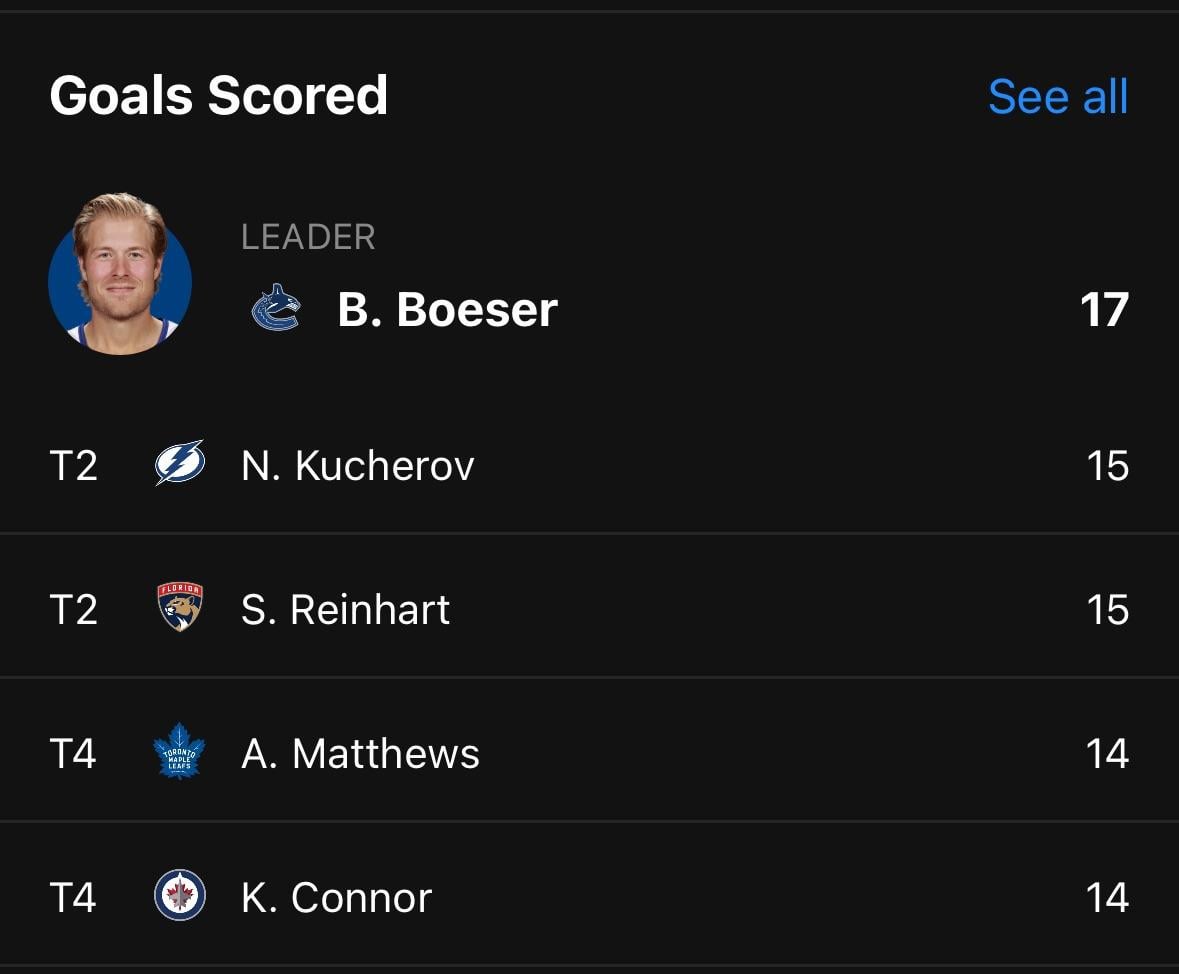1179x974 pixels.
Task: Click the Florida Panthers crest icon
Action: point(178,608)
